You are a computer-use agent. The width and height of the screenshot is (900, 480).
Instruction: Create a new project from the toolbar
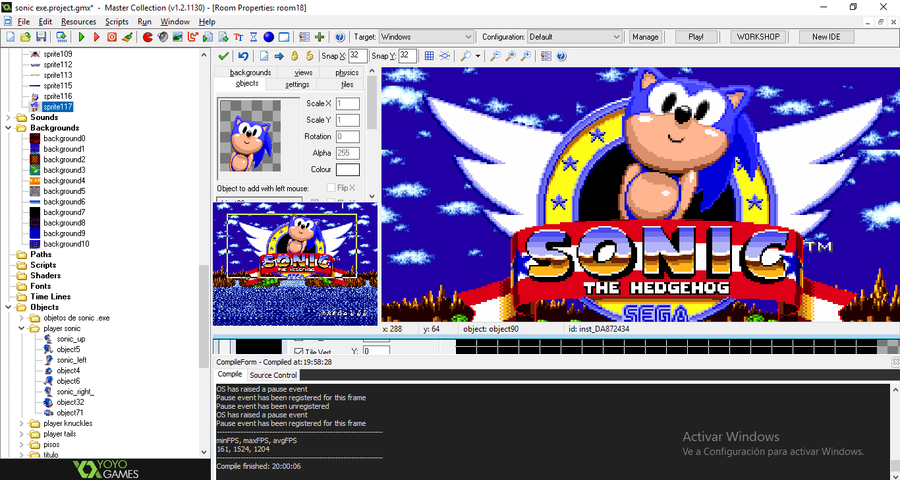pyautogui.click(x=10, y=37)
